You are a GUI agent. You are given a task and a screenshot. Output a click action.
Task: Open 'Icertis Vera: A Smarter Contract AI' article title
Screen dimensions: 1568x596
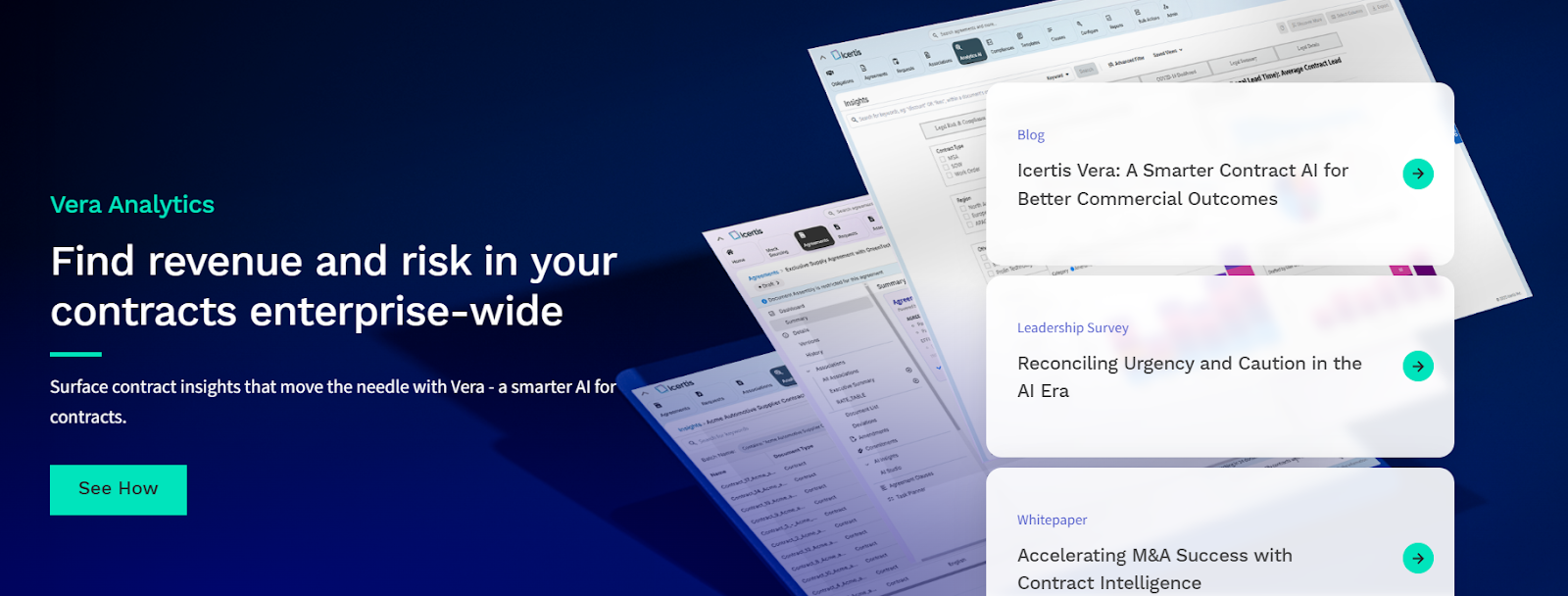[x=1183, y=184]
